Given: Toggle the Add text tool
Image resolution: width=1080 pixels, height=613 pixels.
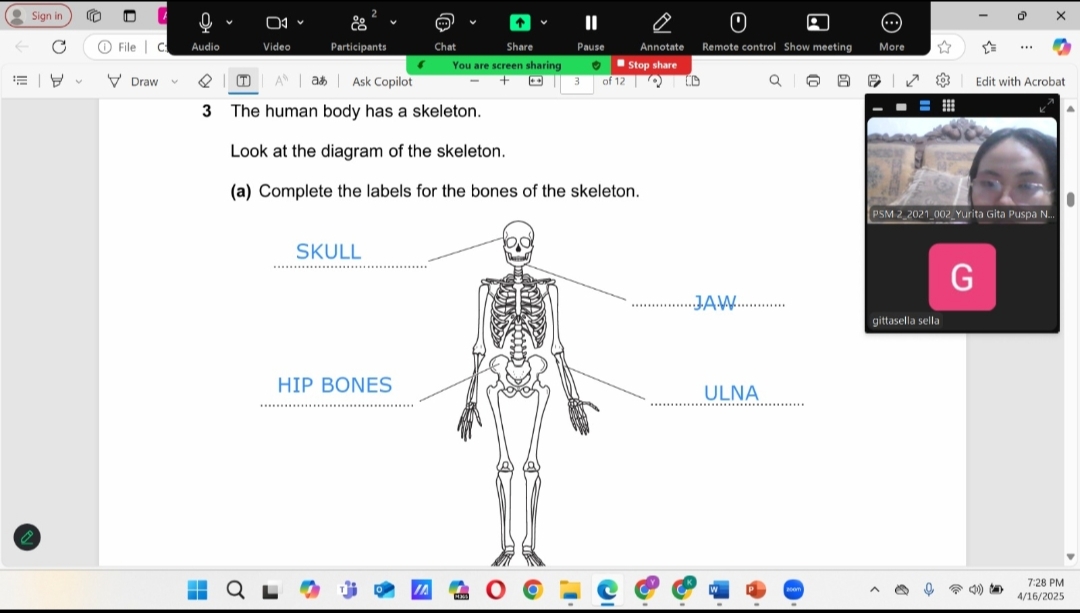Looking at the screenshot, I should point(243,81).
